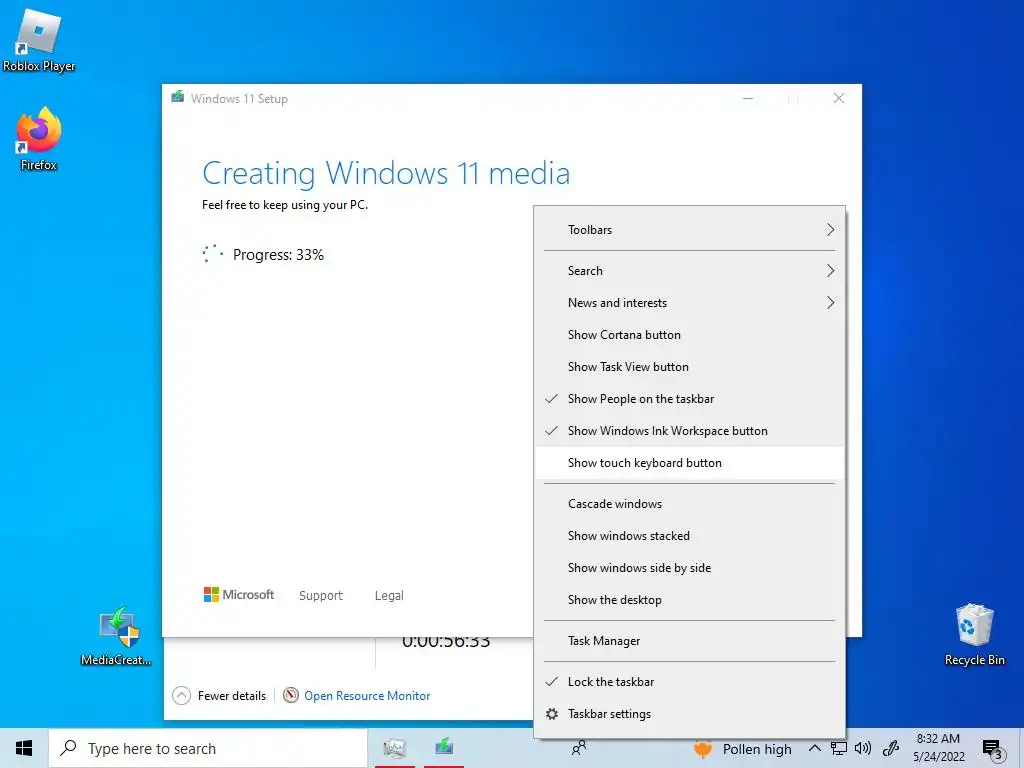Open the Support link in Setup
The image size is (1024, 768).
click(x=321, y=596)
